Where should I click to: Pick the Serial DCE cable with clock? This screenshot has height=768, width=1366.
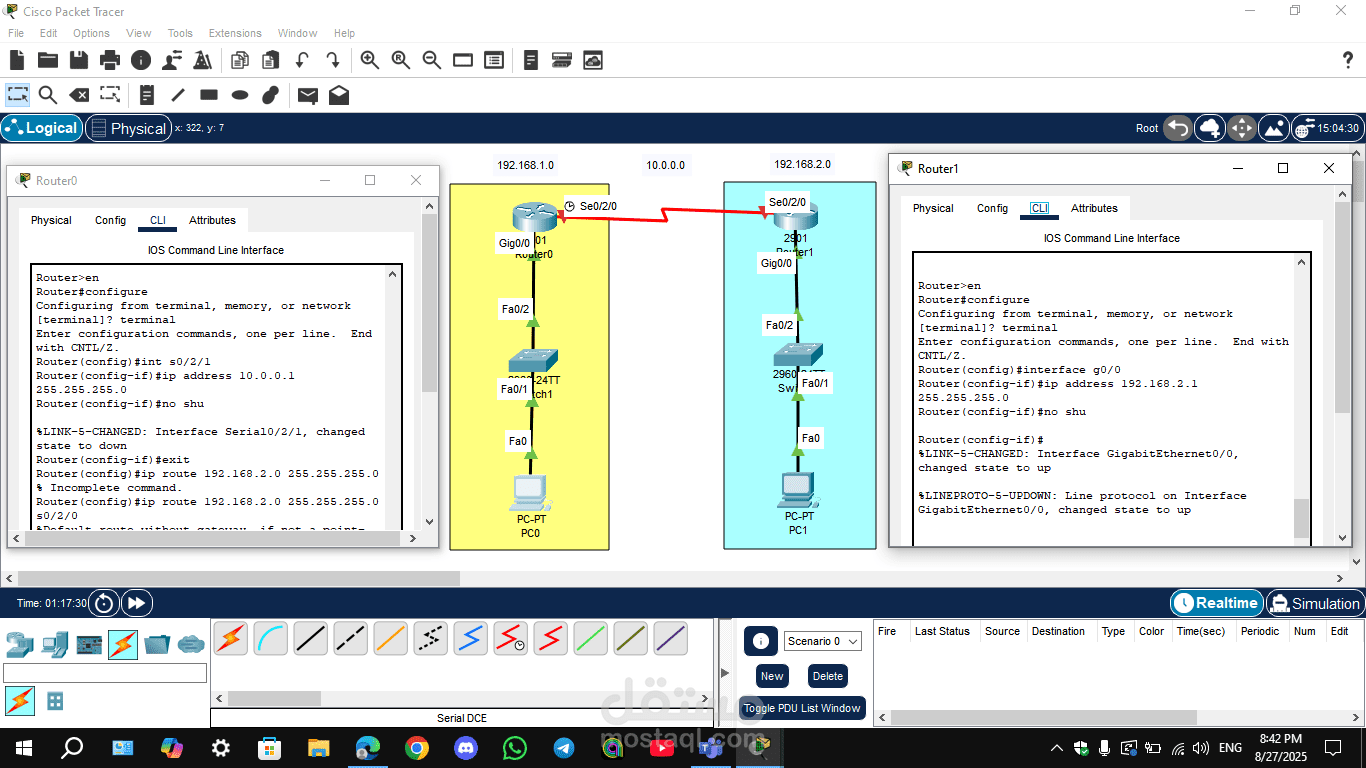click(510, 638)
